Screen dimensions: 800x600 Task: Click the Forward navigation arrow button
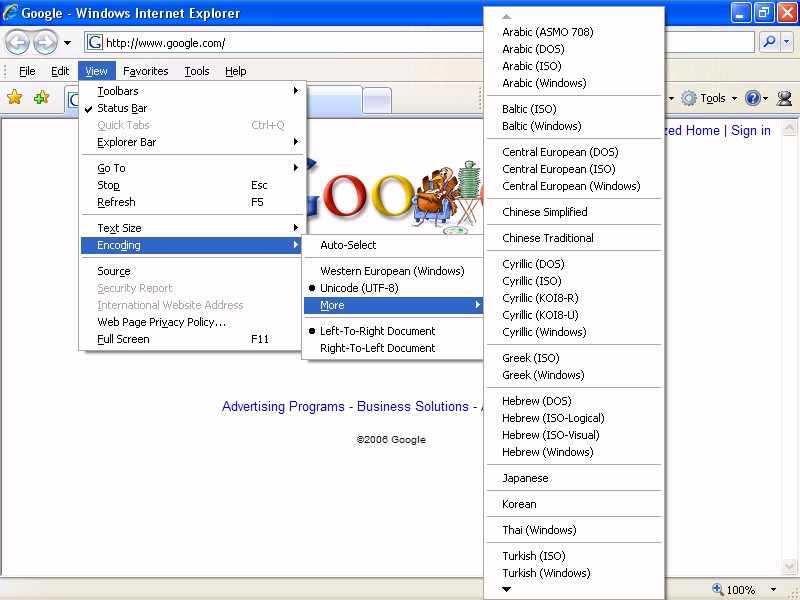45,42
